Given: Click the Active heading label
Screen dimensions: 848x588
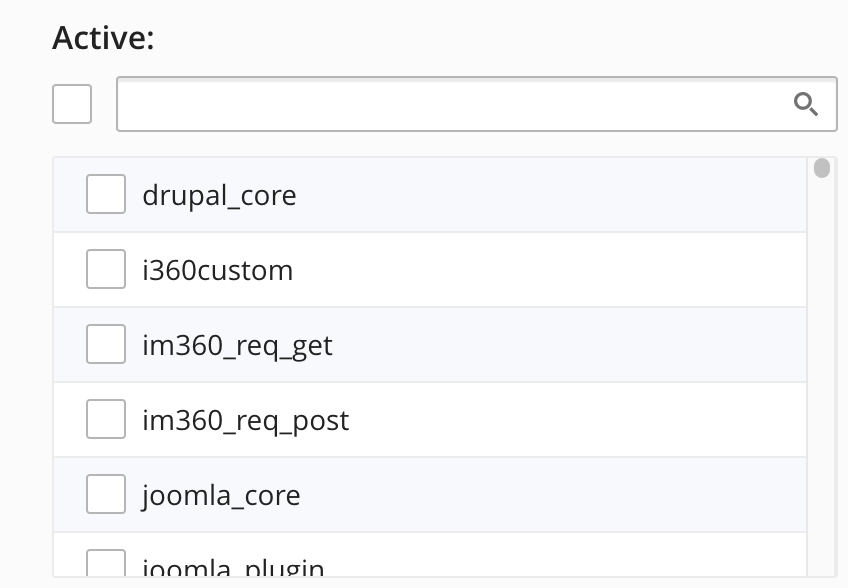Looking at the screenshot, I should point(103,38).
